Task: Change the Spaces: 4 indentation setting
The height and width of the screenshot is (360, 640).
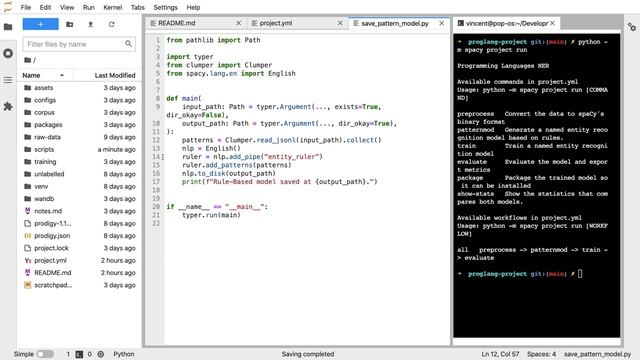Action: click(x=541, y=354)
